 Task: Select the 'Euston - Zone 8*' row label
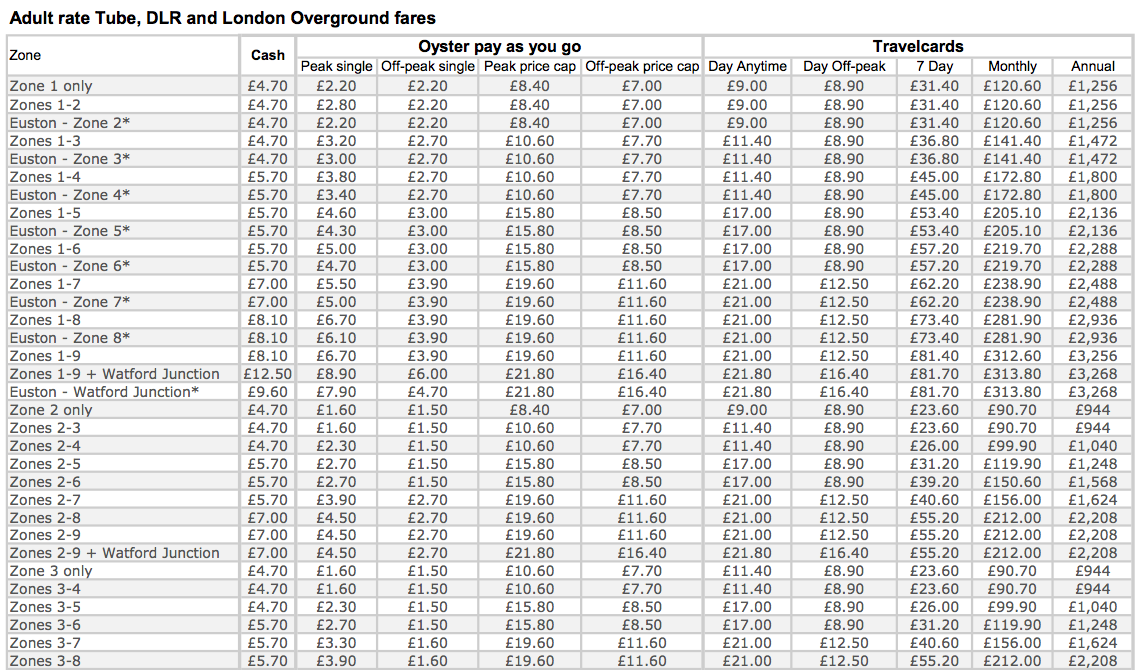point(70,338)
